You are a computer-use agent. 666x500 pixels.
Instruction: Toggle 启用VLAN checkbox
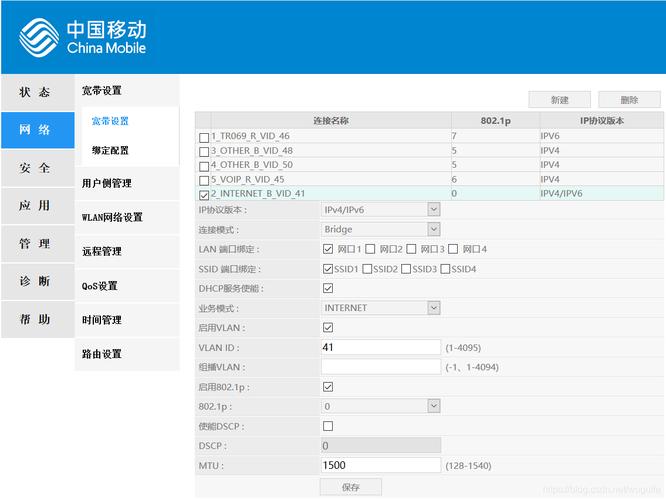pyautogui.click(x=328, y=328)
